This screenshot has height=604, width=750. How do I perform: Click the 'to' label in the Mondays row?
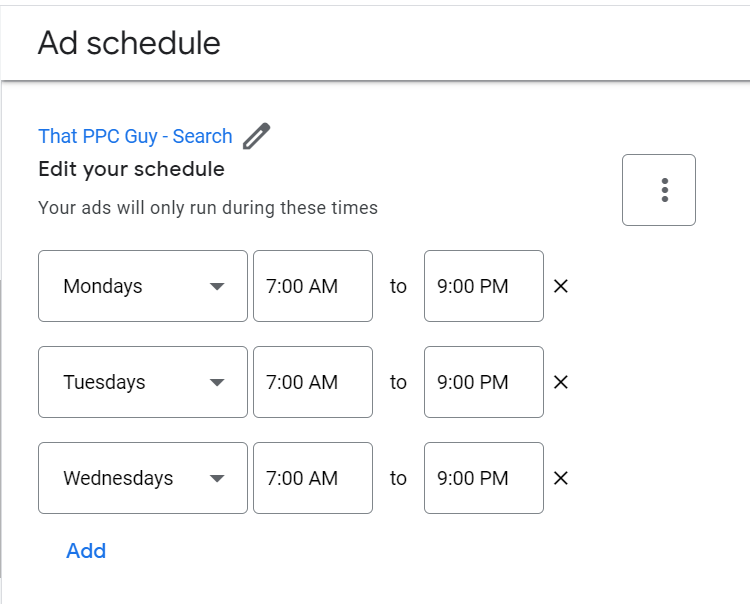398,286
